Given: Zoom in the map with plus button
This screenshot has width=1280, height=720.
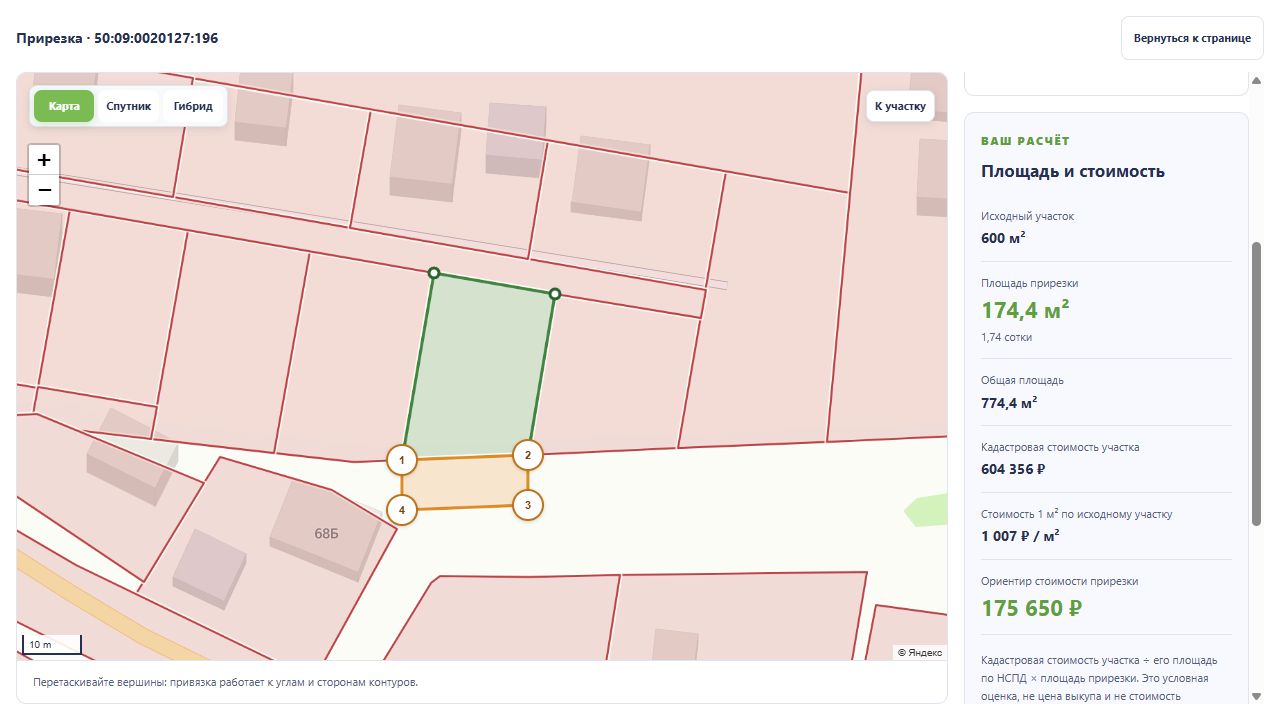Looking at the screenshot, I should coord(44,160).
